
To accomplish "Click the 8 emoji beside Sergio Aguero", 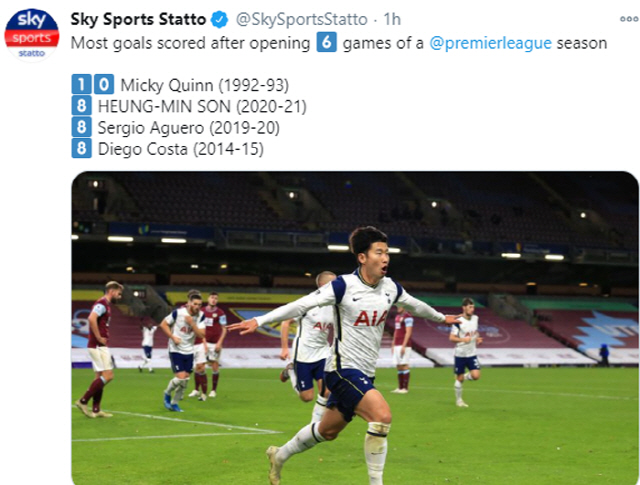I will tap(81, 127).
